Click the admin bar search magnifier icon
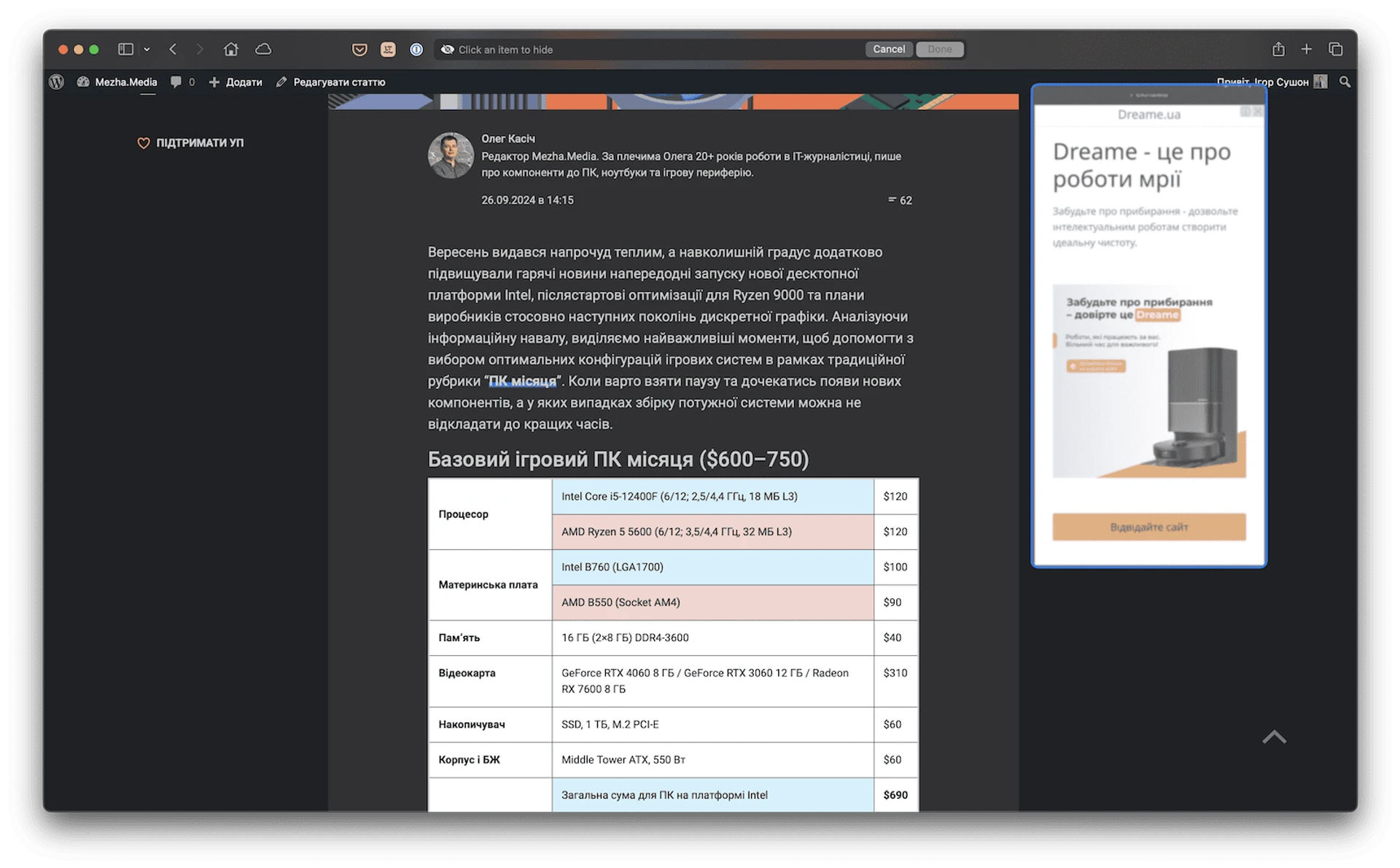The height and width of the screenshot is (868, 1400). pos(1345,82)
